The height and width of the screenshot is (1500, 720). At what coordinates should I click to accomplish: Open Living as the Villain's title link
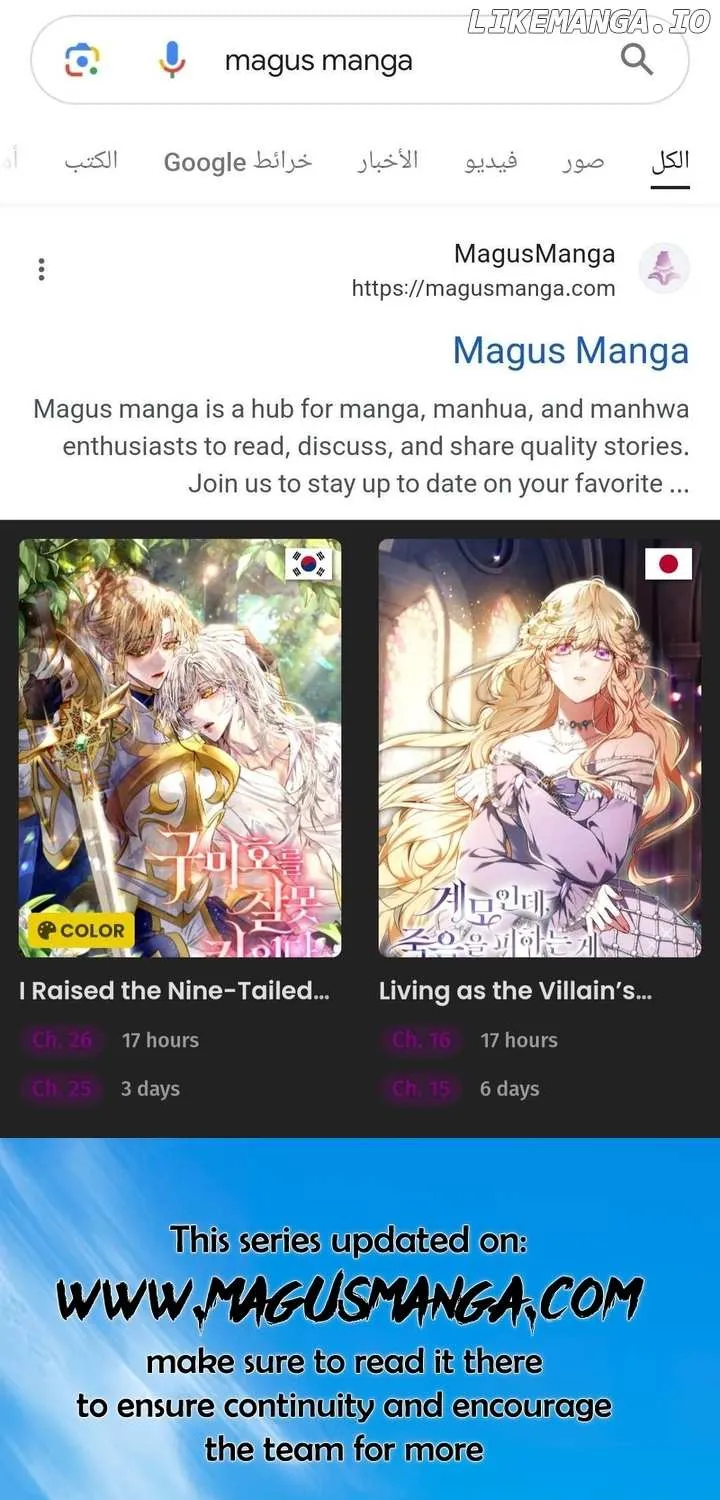[515, 991]
